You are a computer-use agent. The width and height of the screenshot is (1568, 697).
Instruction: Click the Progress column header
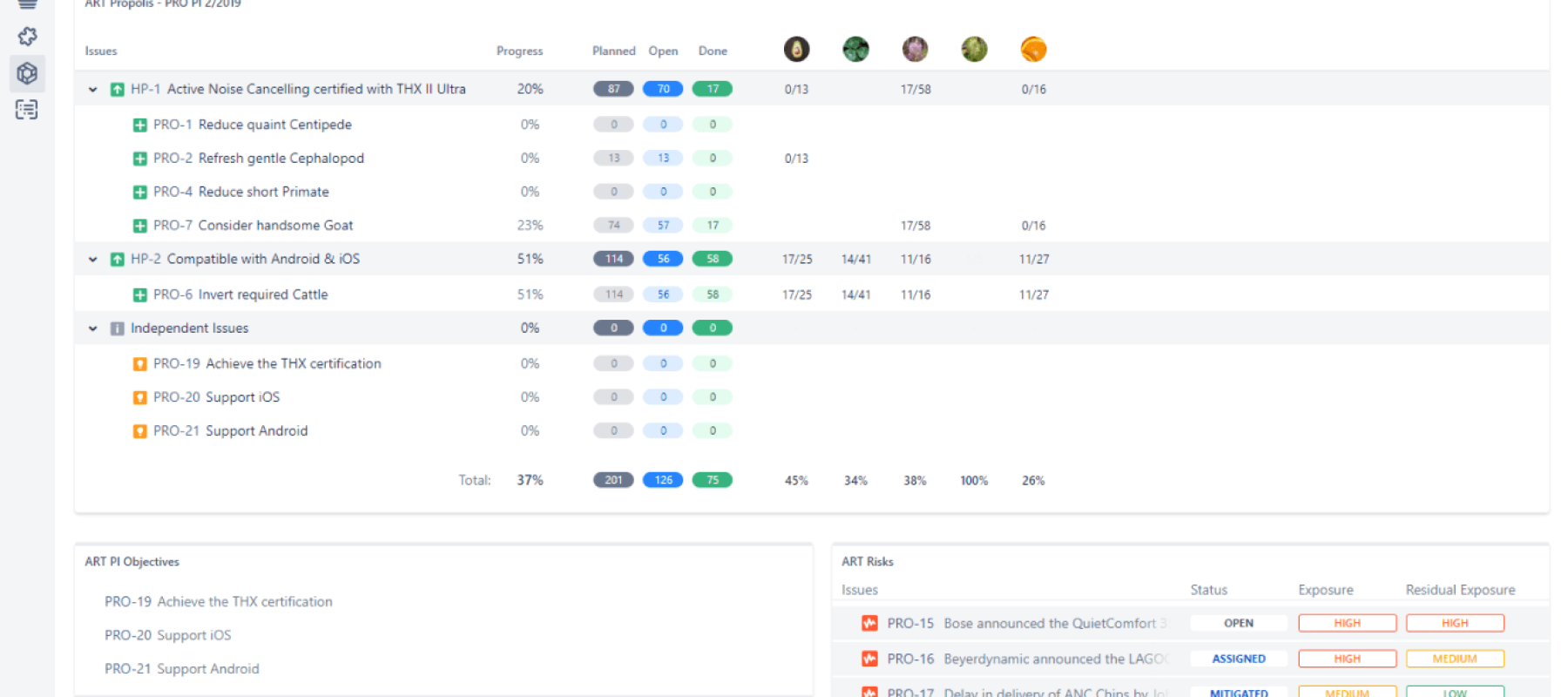point(519,51)
